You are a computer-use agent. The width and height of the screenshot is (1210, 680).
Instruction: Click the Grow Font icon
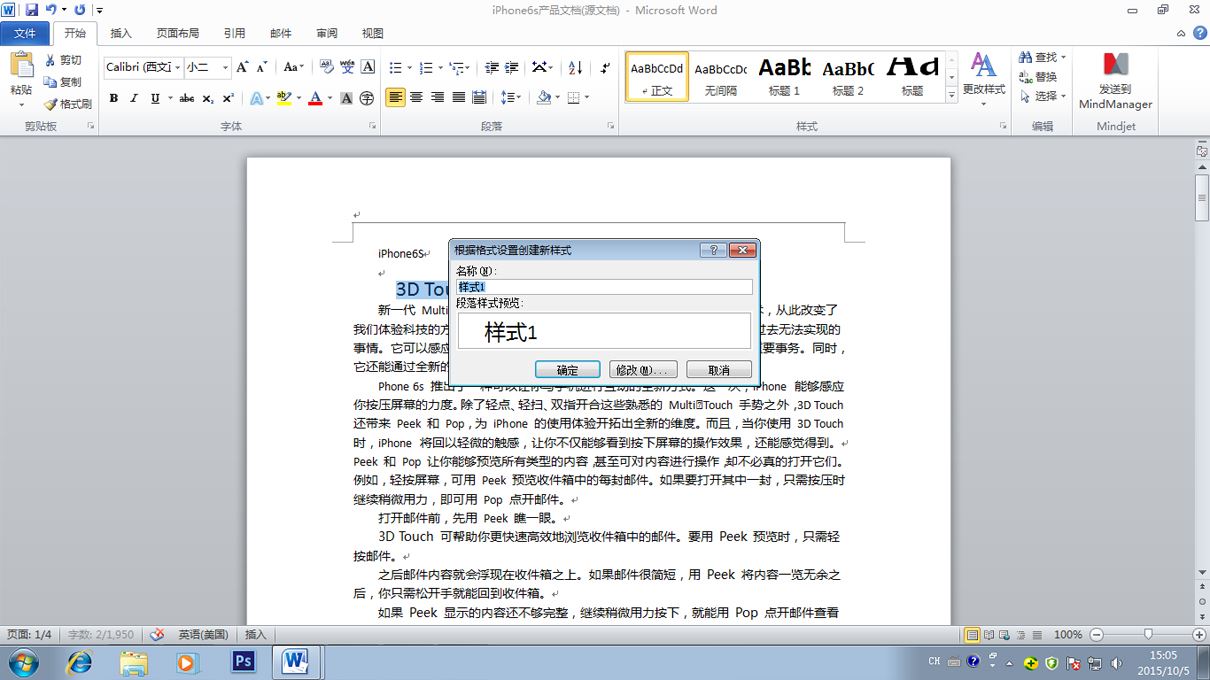243,67
